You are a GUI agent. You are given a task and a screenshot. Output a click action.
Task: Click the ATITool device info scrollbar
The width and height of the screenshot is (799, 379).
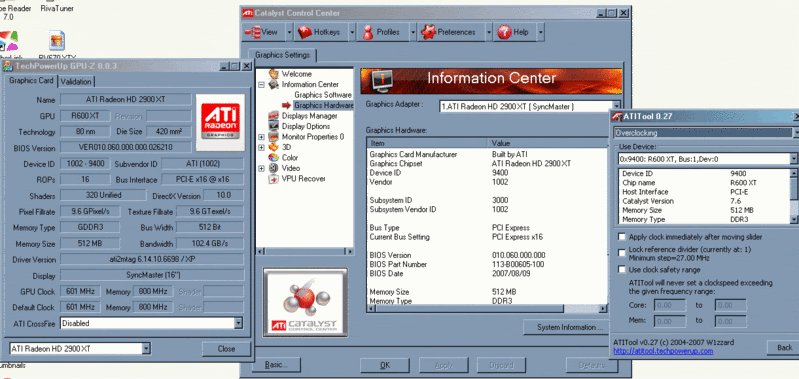[794, 196]
